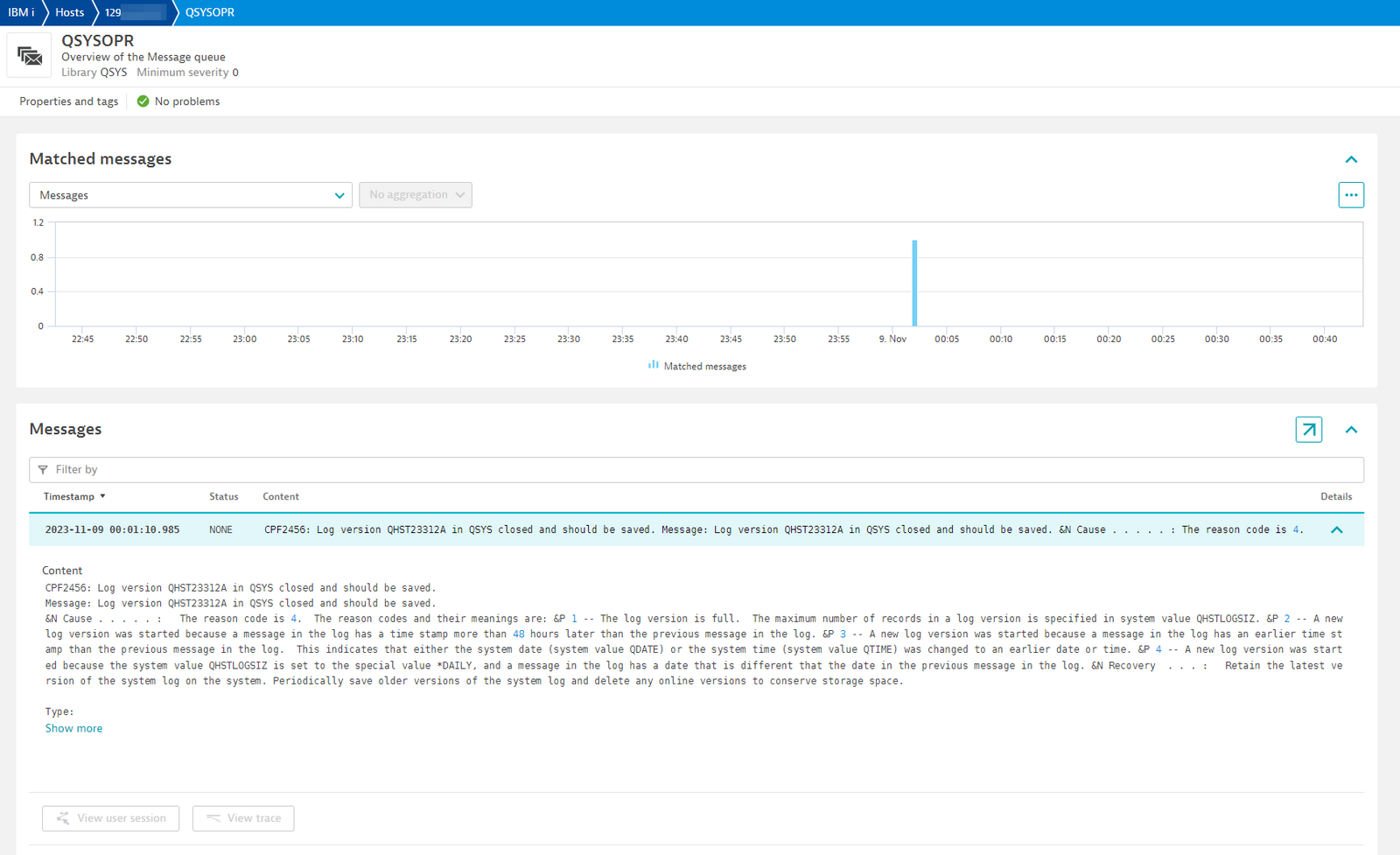Click the Matched messages legend icon
1400x855 pixels.
(x=653, y=365)
